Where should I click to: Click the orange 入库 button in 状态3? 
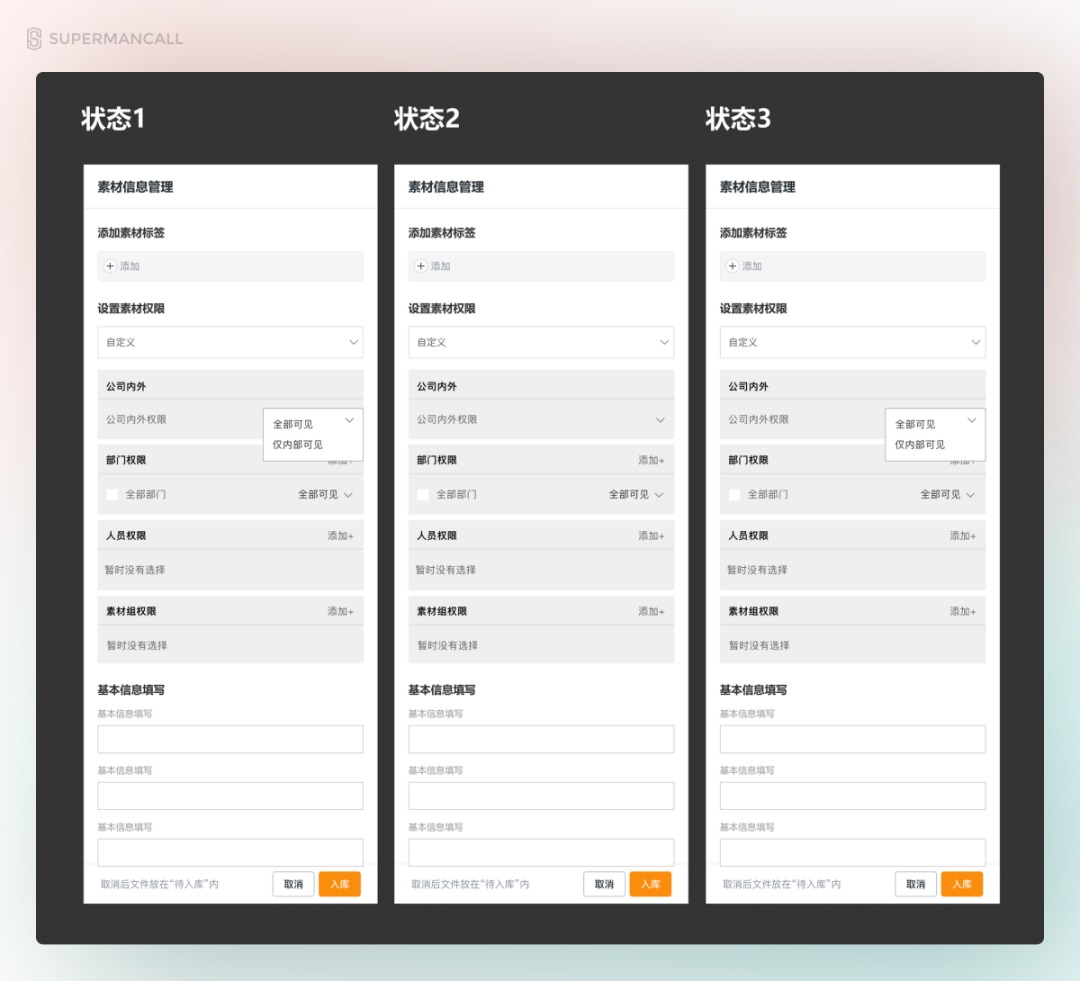pos(962,884)
